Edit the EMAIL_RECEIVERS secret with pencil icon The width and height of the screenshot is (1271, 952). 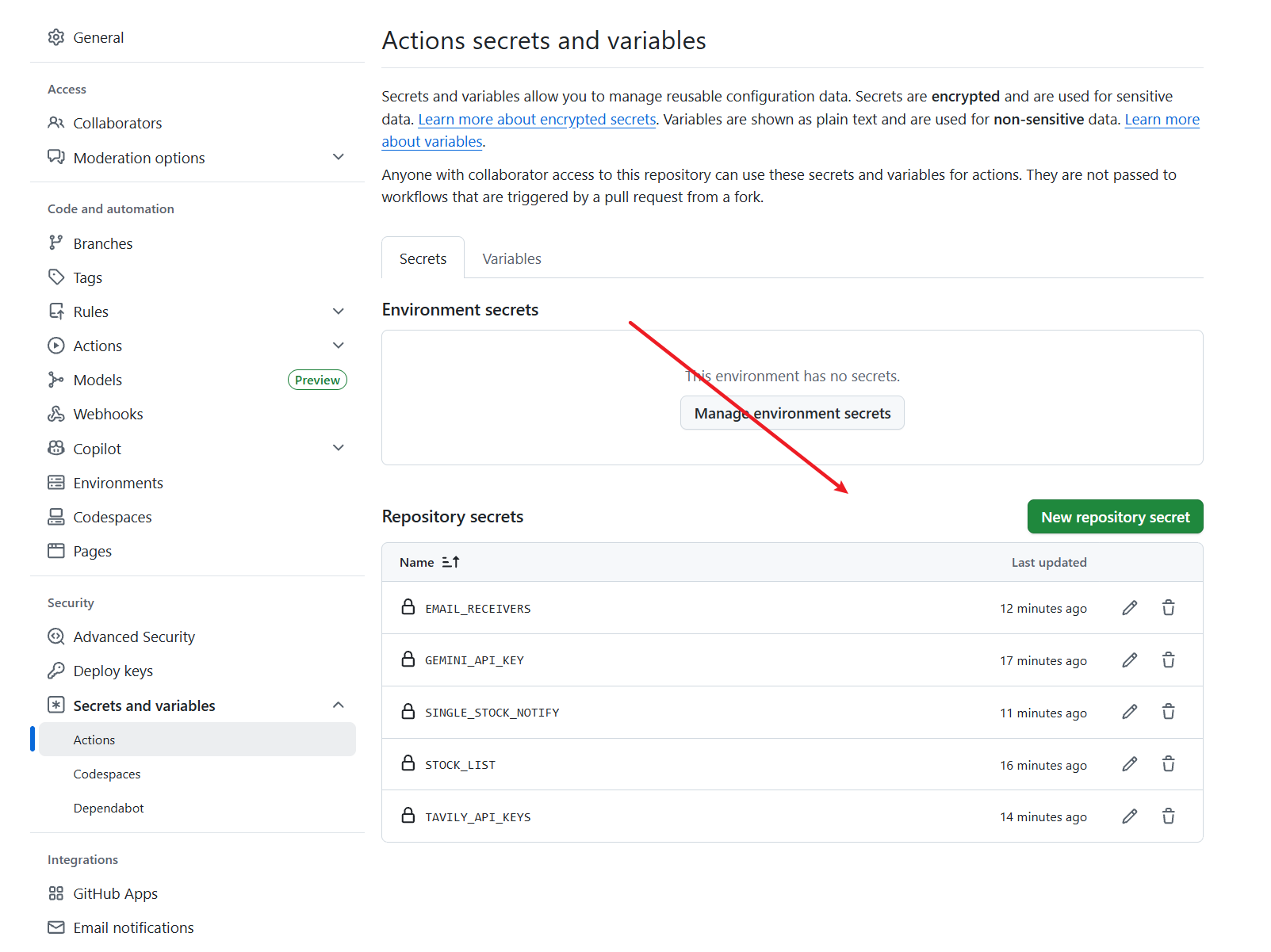[x=1129, y=608]
